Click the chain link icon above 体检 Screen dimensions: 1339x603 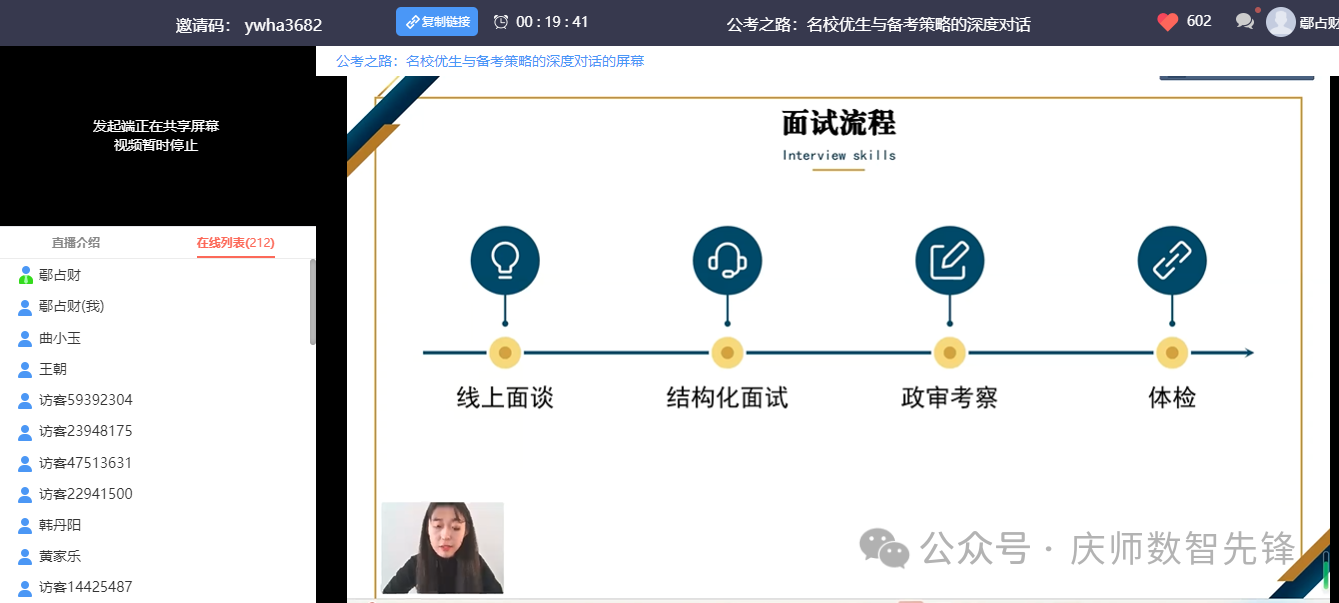1171,262
